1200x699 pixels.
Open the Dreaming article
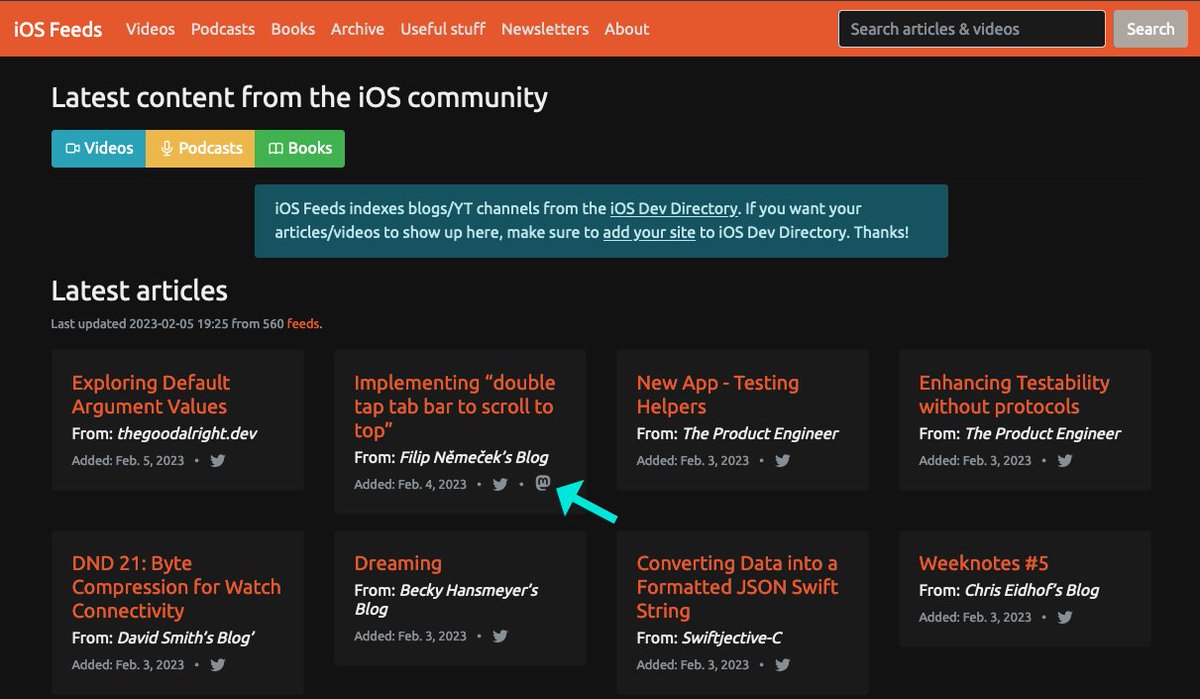click(398, 563)
